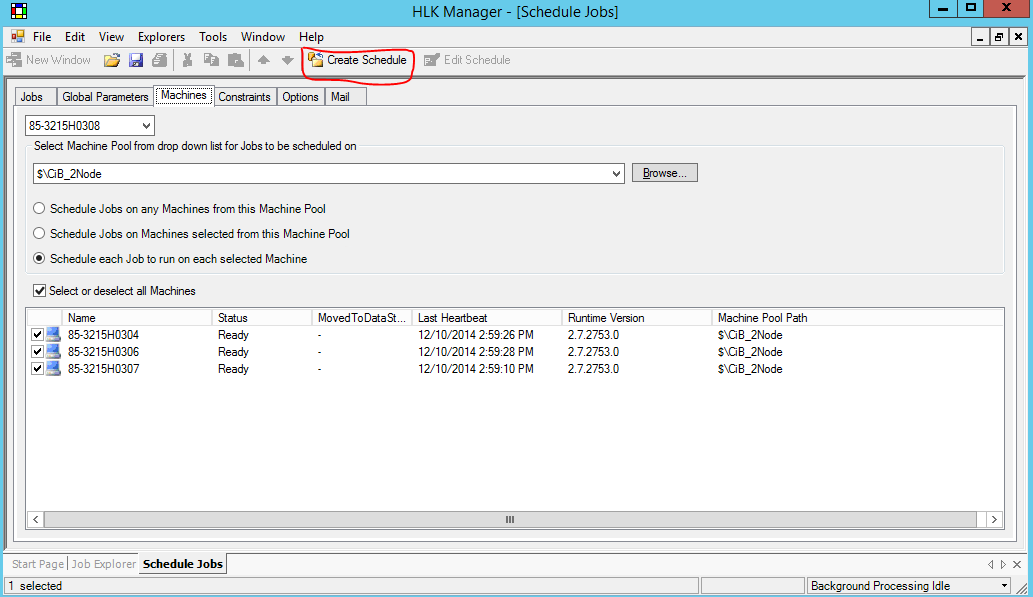Click the Move Up arrow icon

coord(264,60)
